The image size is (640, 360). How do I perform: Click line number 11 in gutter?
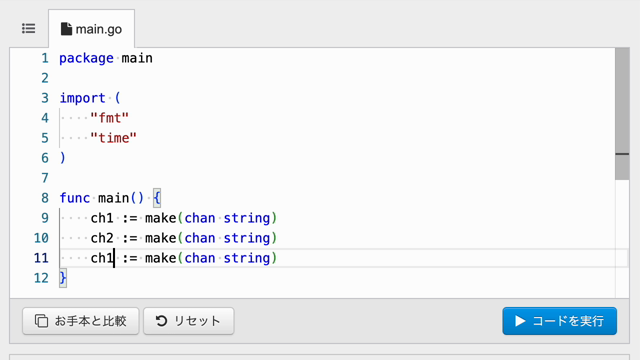pyautogui.click(x=41, y=258)
